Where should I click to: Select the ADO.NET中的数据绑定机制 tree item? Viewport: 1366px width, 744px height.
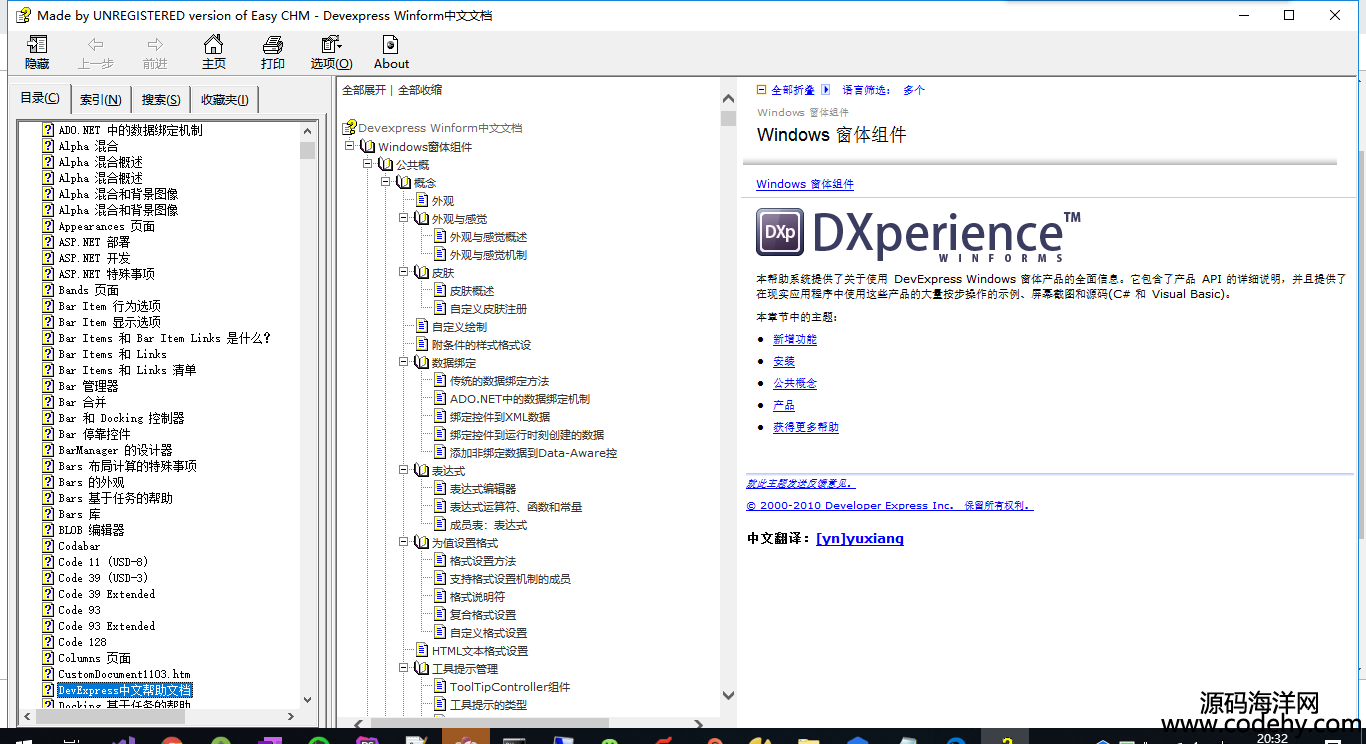(520, 399)
